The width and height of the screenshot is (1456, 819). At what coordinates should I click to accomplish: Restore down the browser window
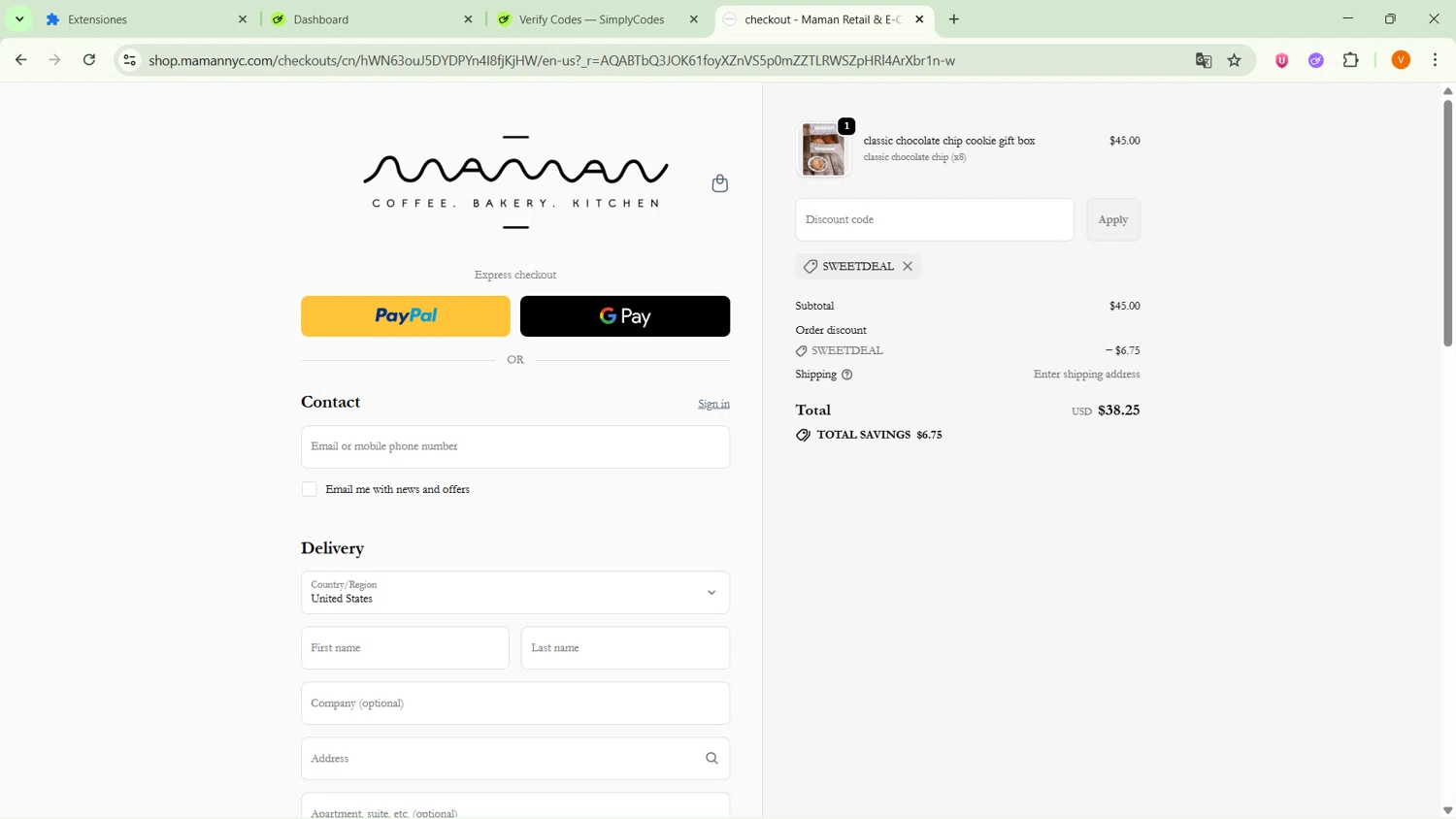[x=1390, y=18]
